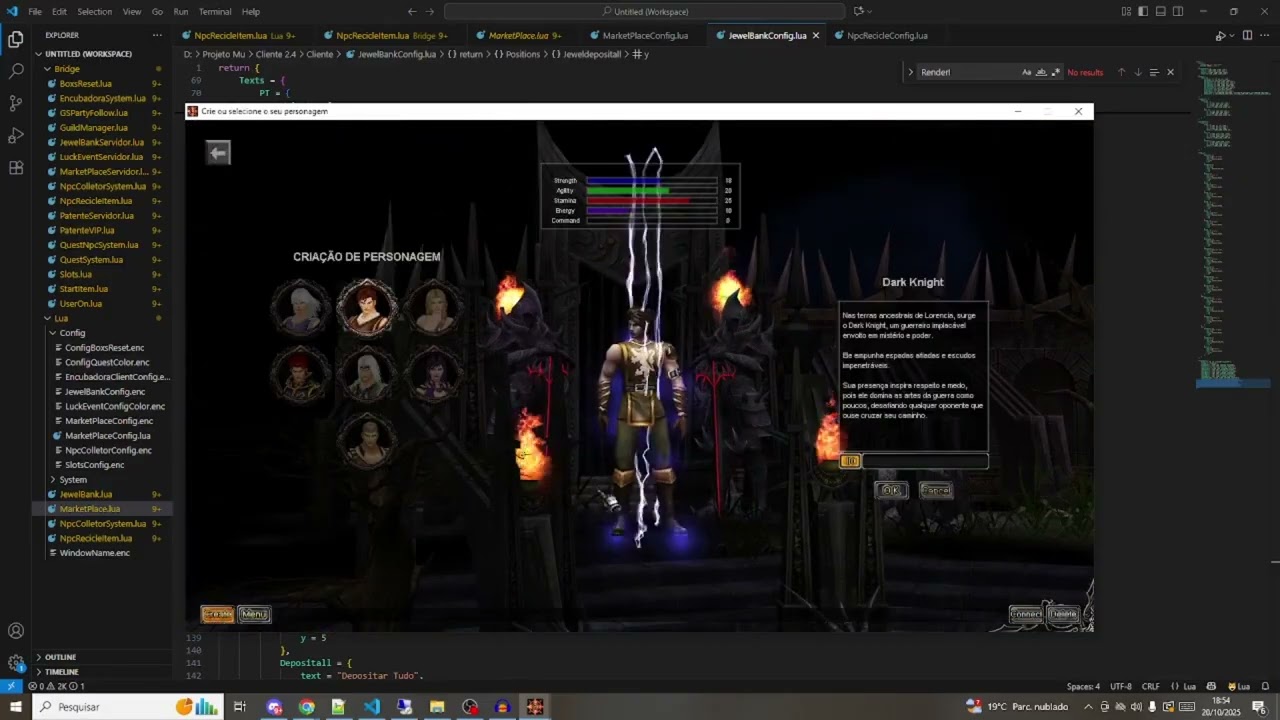Image resolution: width=1280 pixels, height=720 pixels.
Task: Collapse the Lua folder in explorer
Action: [x=61, y=318]
